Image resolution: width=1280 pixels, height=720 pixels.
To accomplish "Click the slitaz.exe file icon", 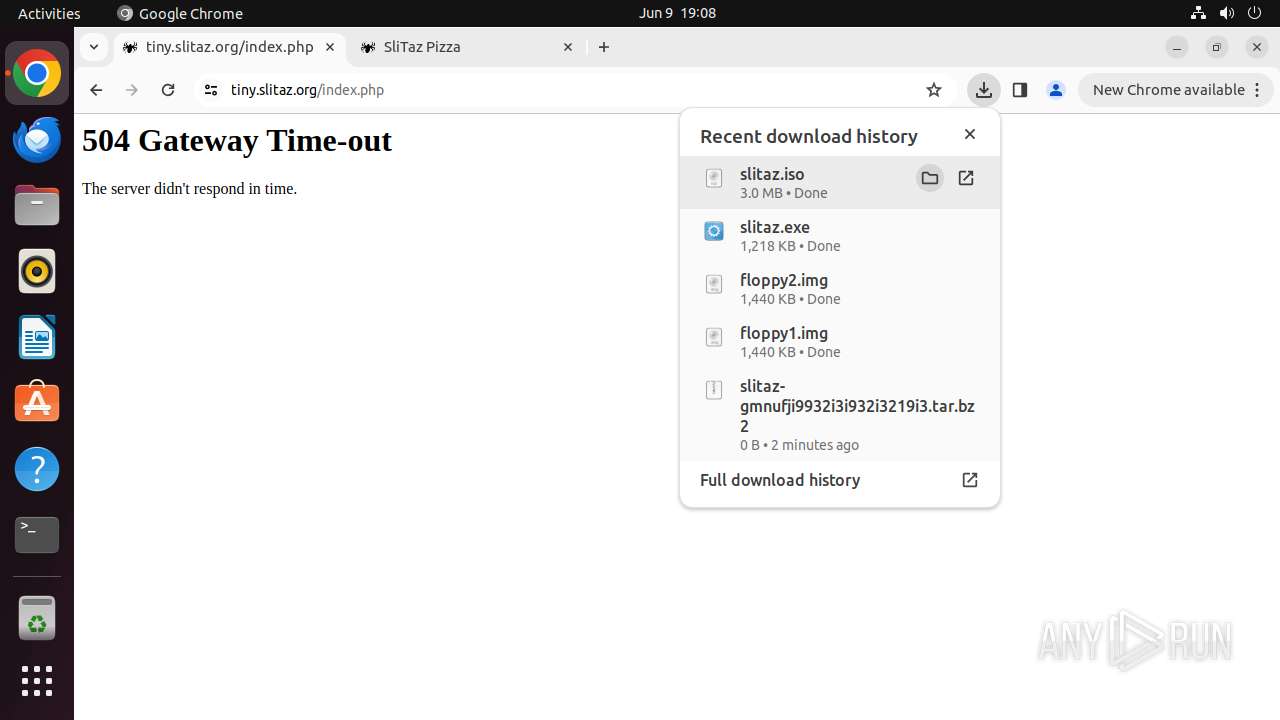I will click(714, 231).
